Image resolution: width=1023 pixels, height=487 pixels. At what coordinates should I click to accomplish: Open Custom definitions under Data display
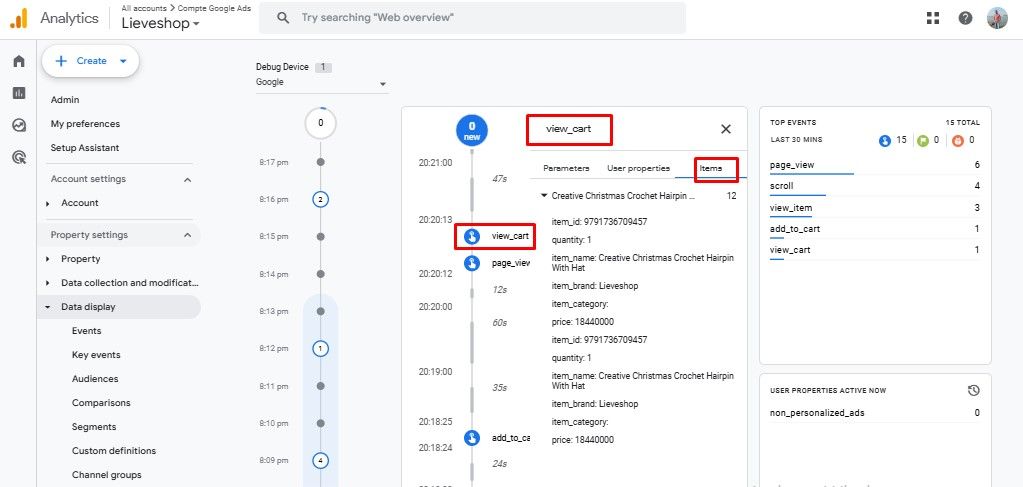point(114,451)
